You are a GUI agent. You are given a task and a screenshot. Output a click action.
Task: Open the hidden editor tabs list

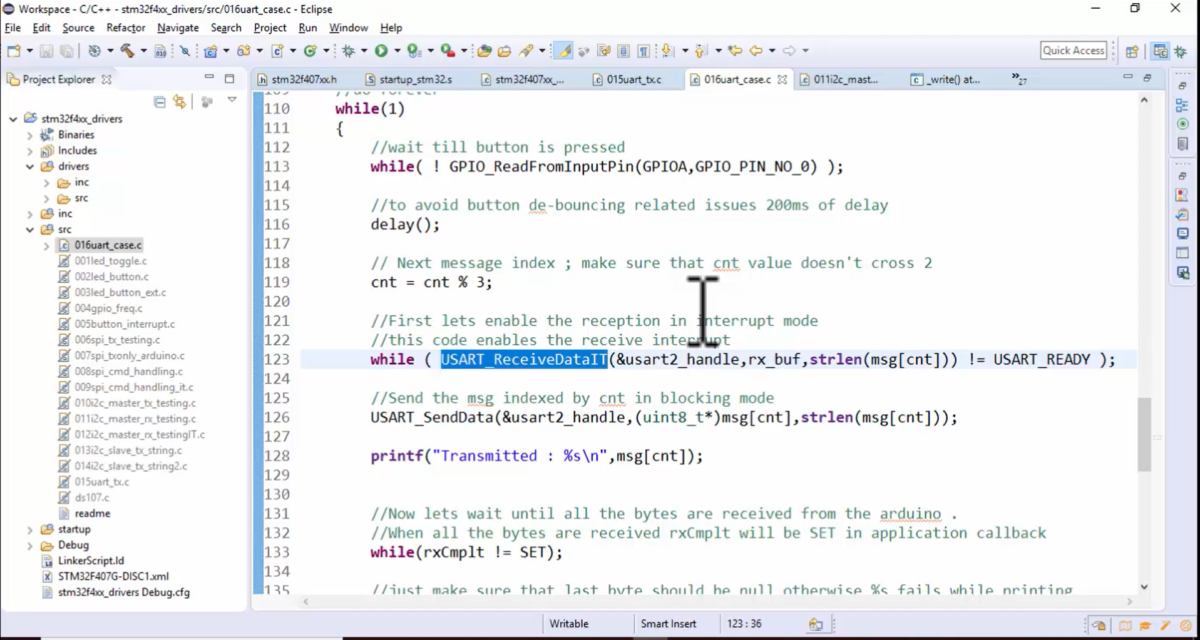coord(1019,79)
